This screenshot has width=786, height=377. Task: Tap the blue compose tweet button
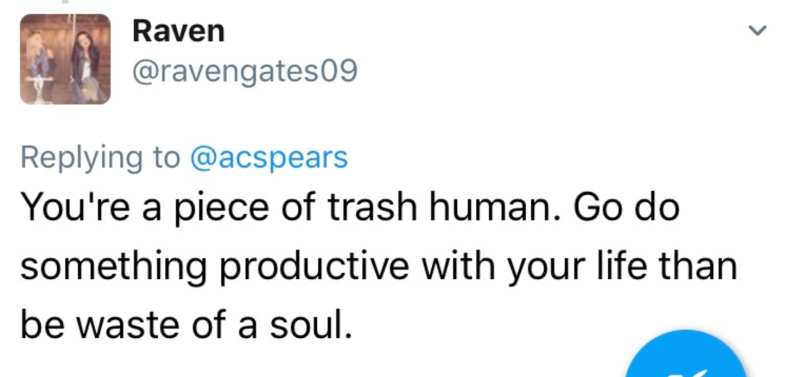[686, 354]
